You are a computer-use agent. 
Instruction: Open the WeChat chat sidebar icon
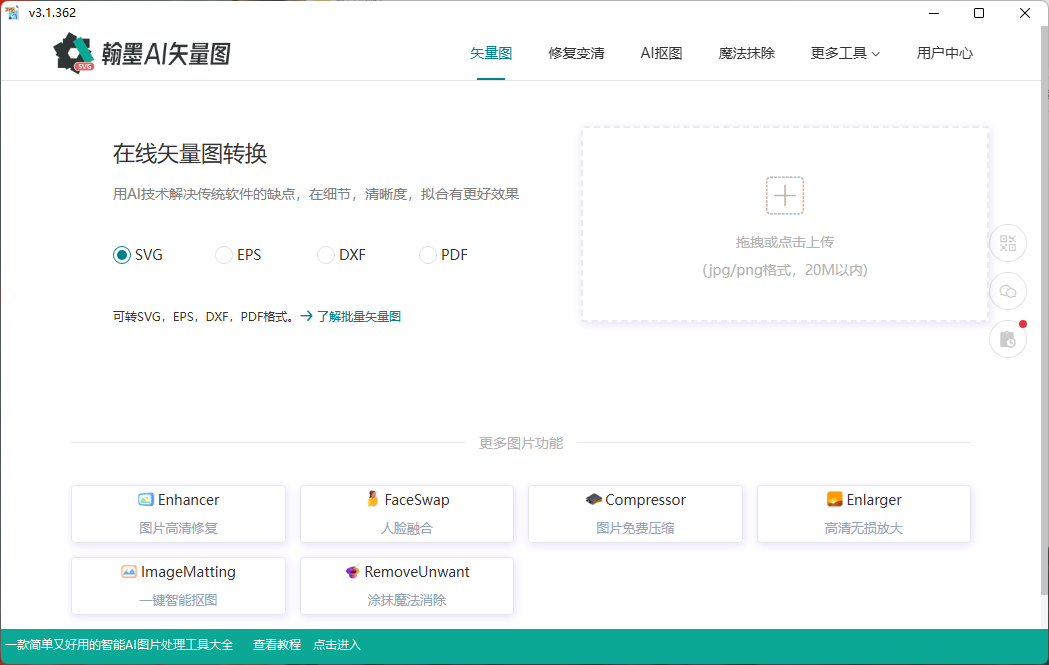click(x=1008, y=291)
